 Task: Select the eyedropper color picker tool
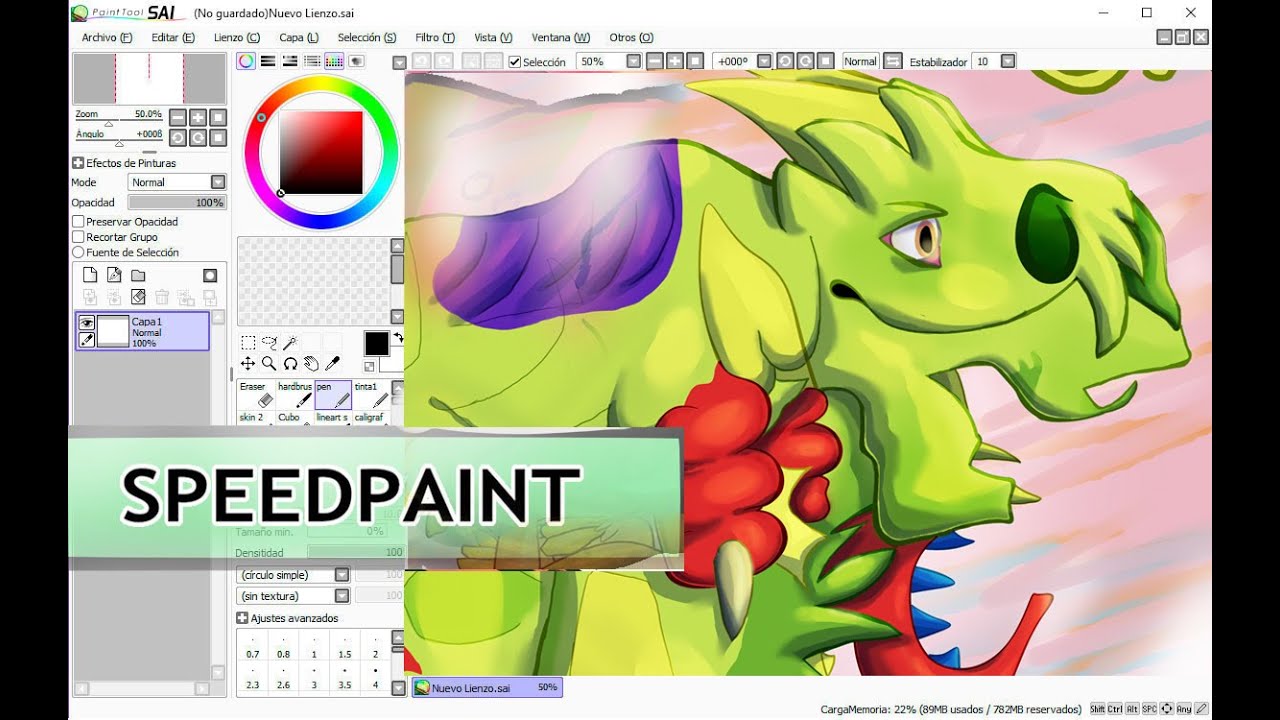click(332, 364)
